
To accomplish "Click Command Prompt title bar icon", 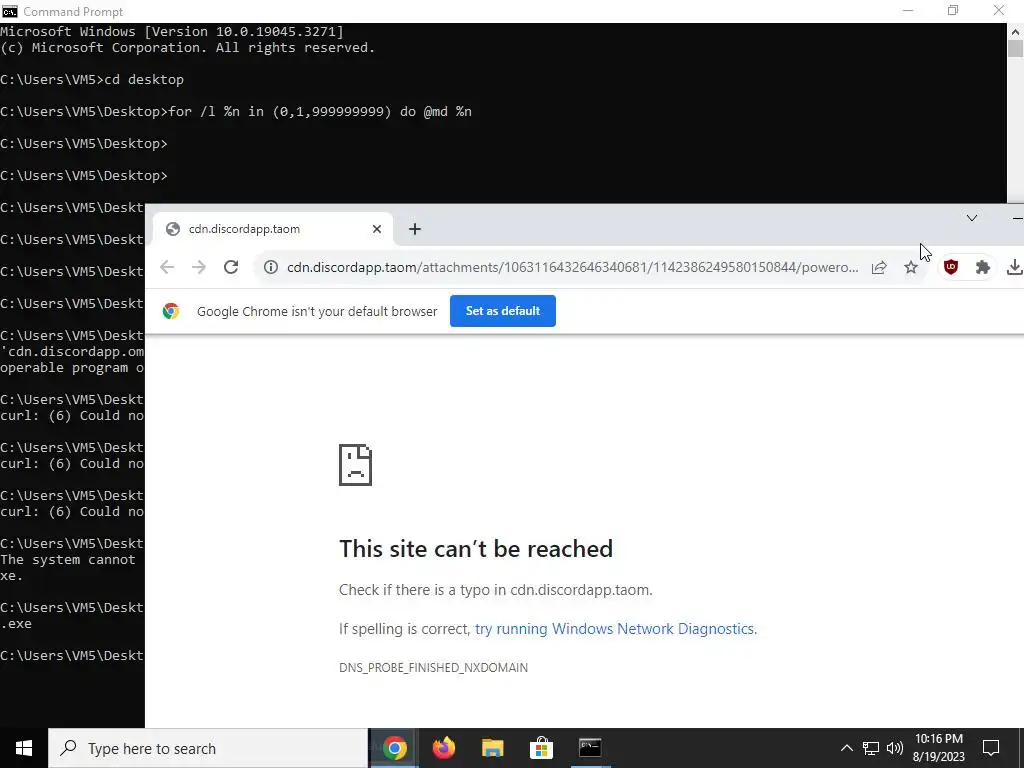I will 10,11.
